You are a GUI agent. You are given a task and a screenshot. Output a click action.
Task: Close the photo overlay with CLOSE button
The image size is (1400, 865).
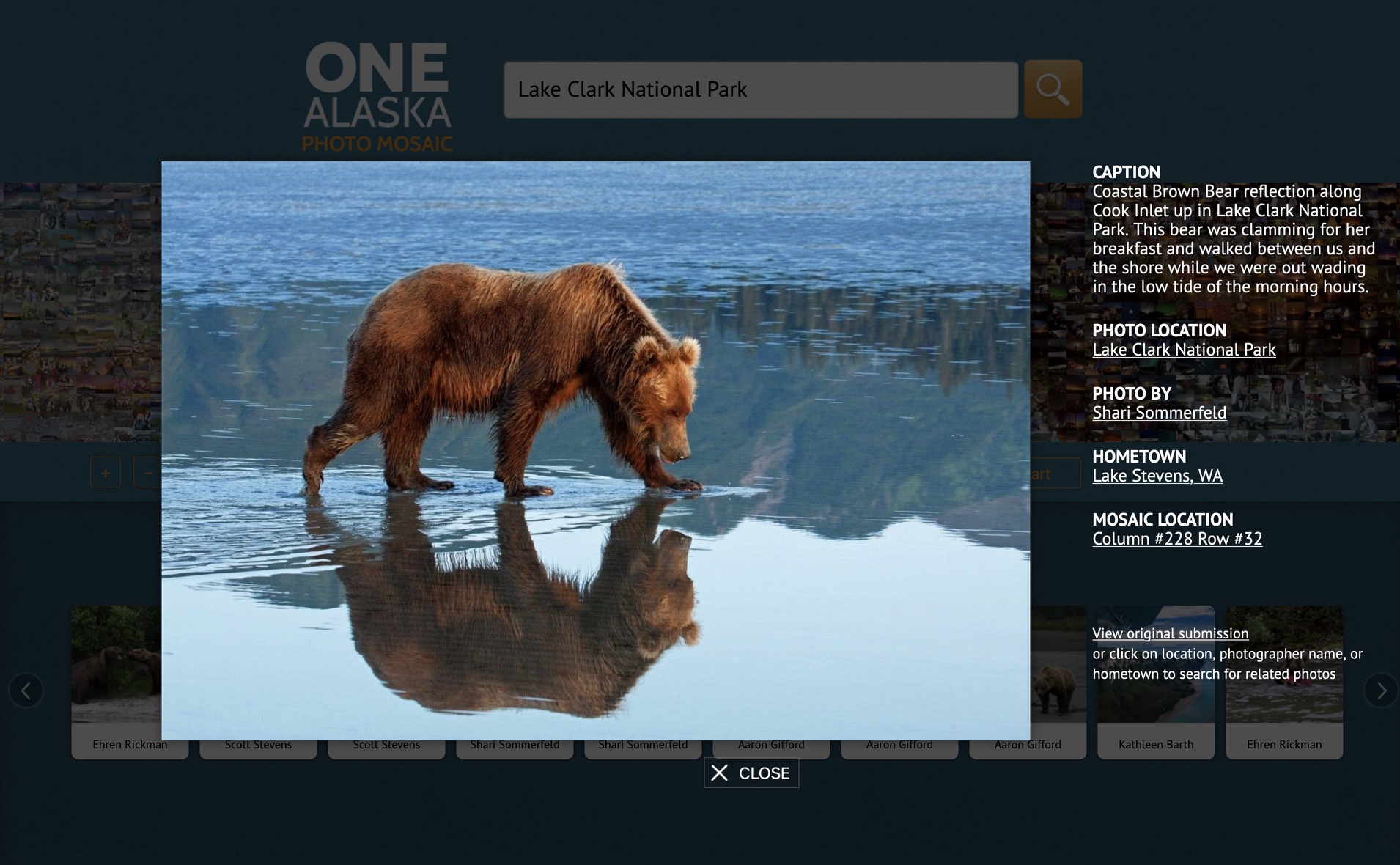751,773
